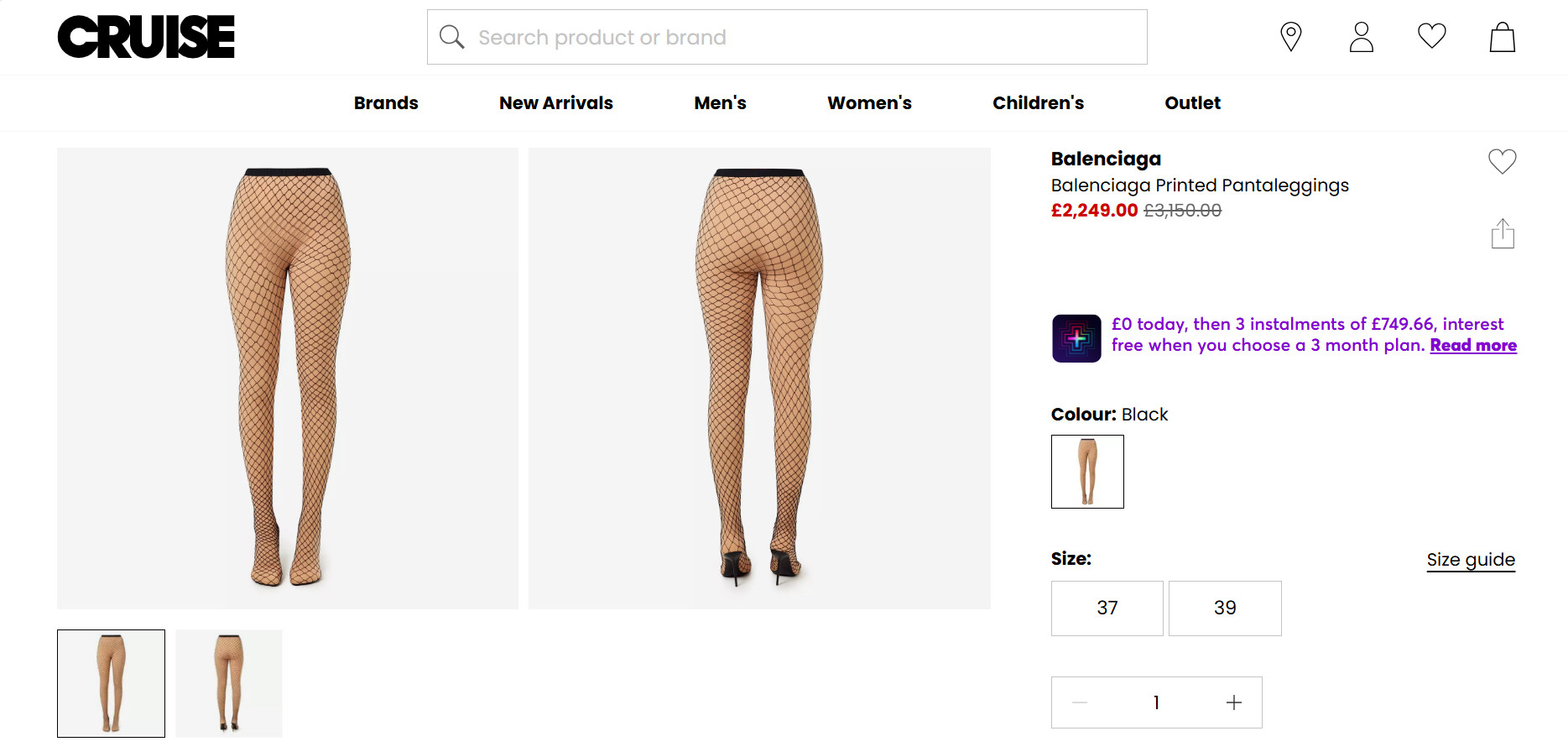Screen dimensions: 1568x752
Task: Click the share product icon
Action: 1502,234
